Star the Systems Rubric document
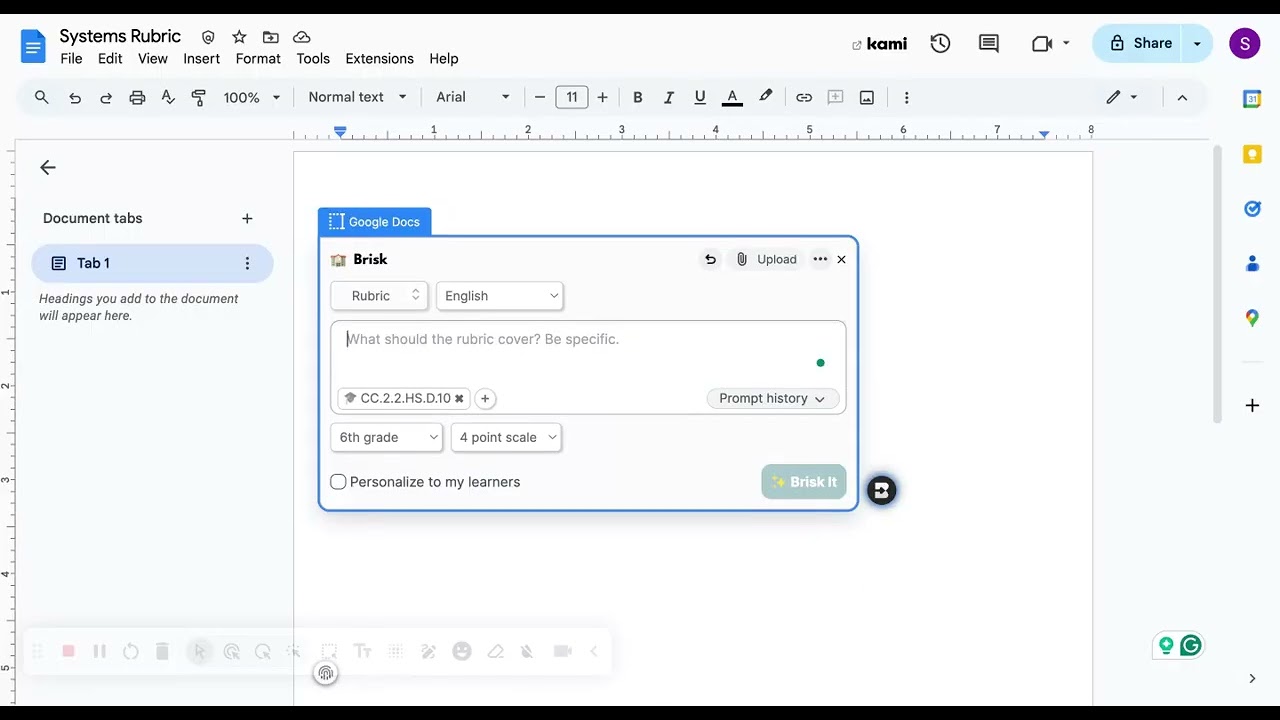 tap(239, 37)
